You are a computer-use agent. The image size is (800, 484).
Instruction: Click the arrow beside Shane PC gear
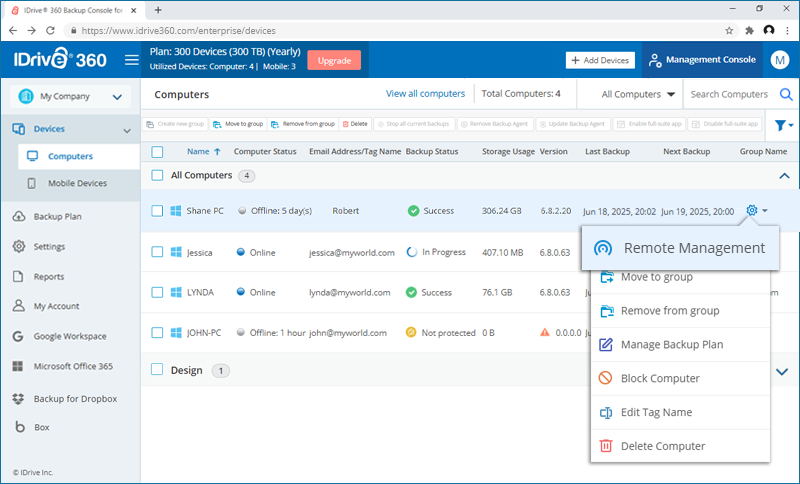(x=765, y=210)
